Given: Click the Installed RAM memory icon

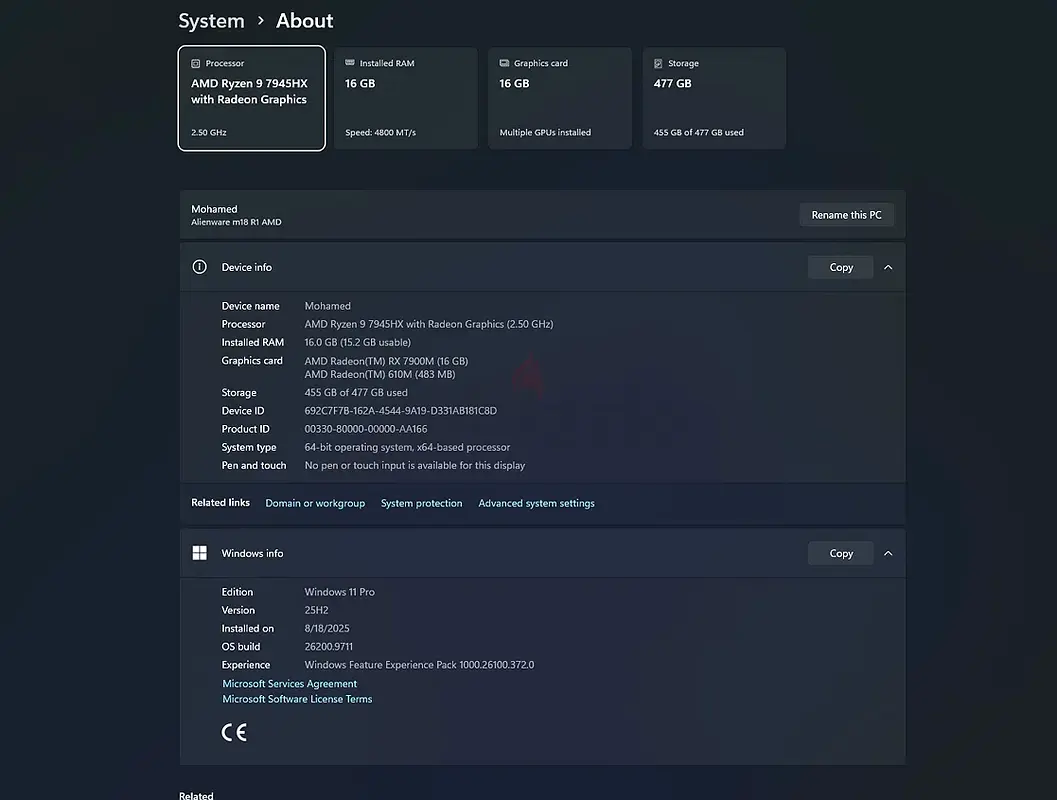Looking at the screenshot, I should 350,63.
